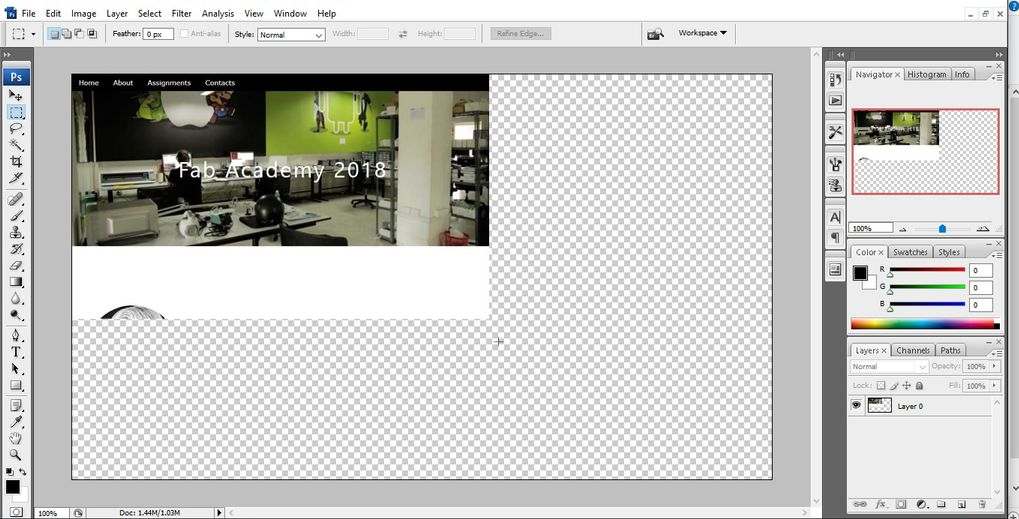Select the Clone Stamp tool

click(16, 233)
